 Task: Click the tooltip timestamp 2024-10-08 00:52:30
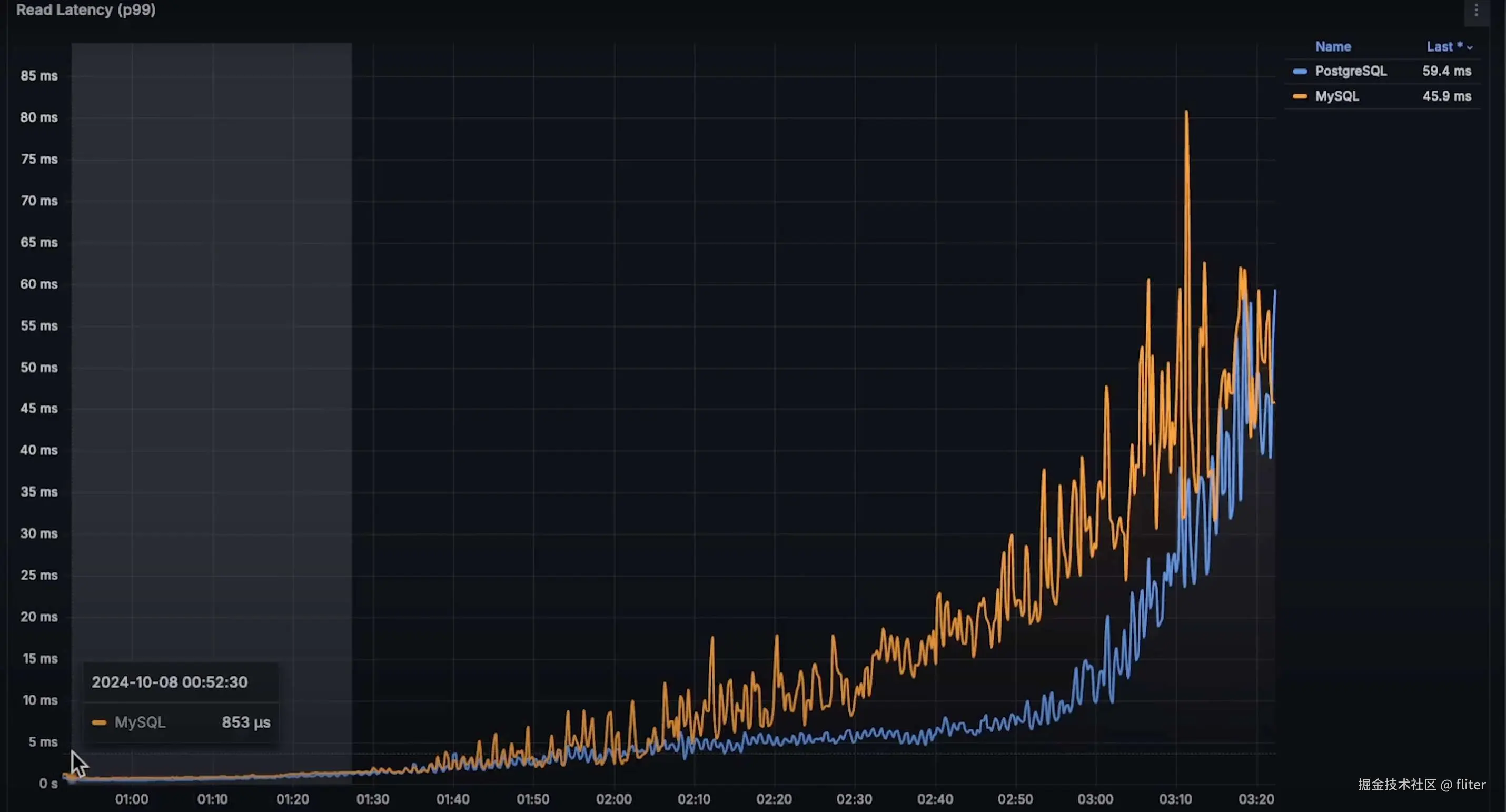(170, 682)
